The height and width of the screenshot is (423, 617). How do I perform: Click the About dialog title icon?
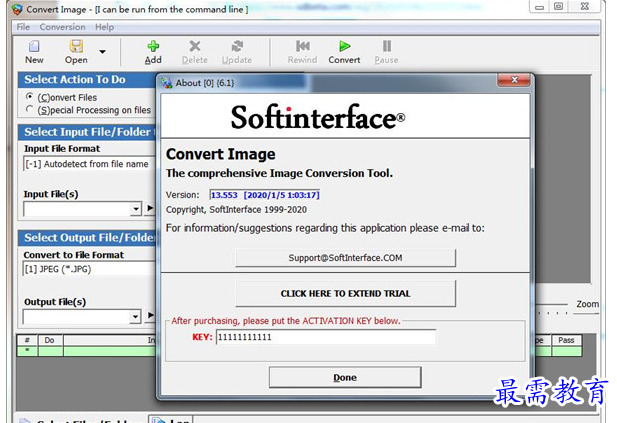point(166,83)
